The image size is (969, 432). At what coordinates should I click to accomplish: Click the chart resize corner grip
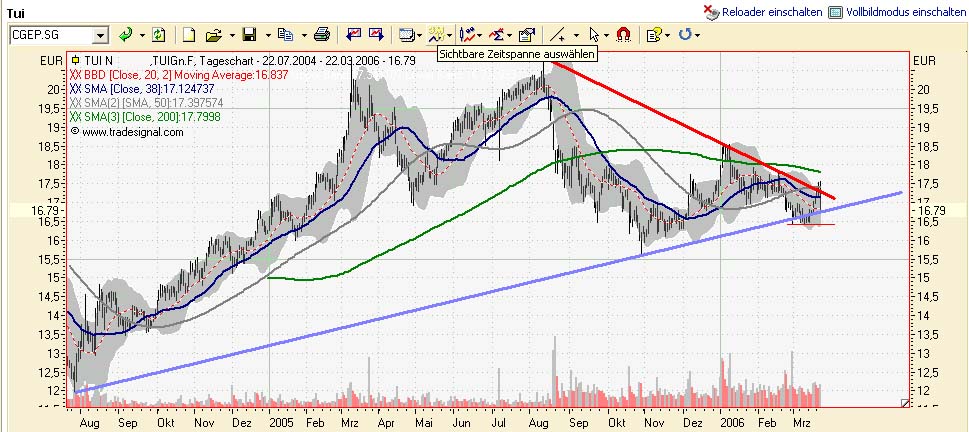pos(905,403)
